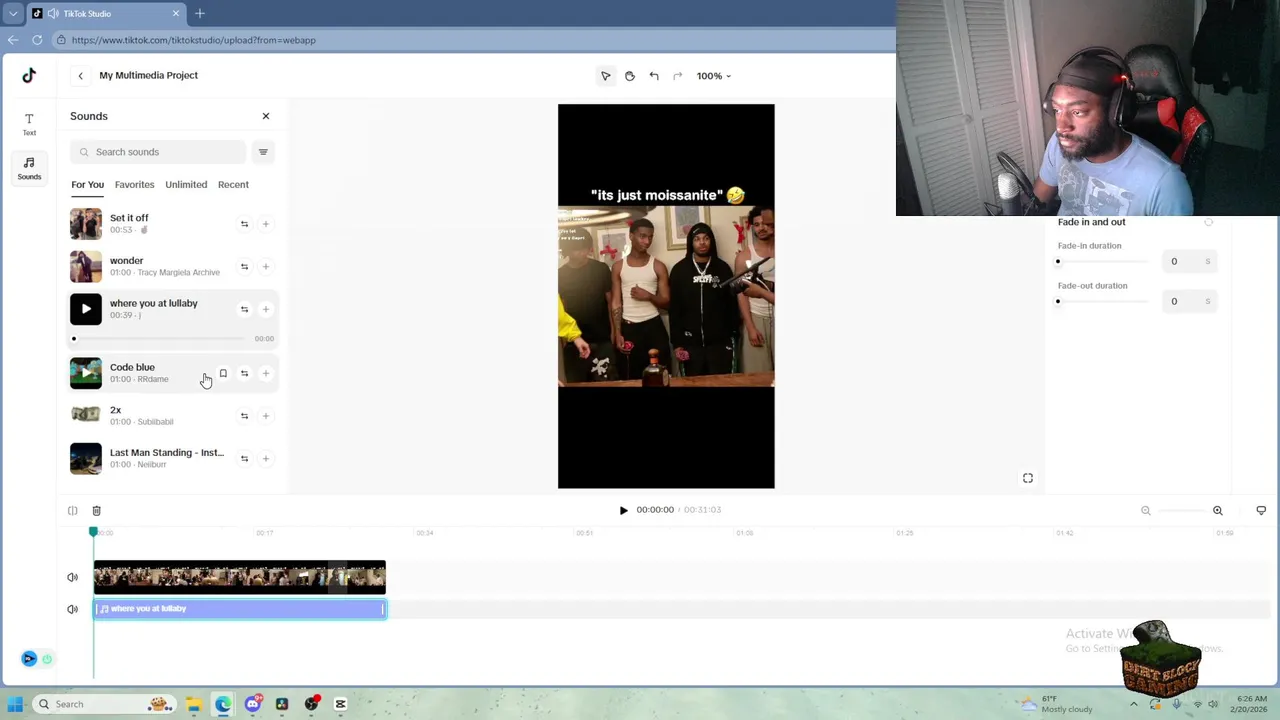Add '2x' sound to timeline
1280x720 pixels.
click(x=265, y=416)
